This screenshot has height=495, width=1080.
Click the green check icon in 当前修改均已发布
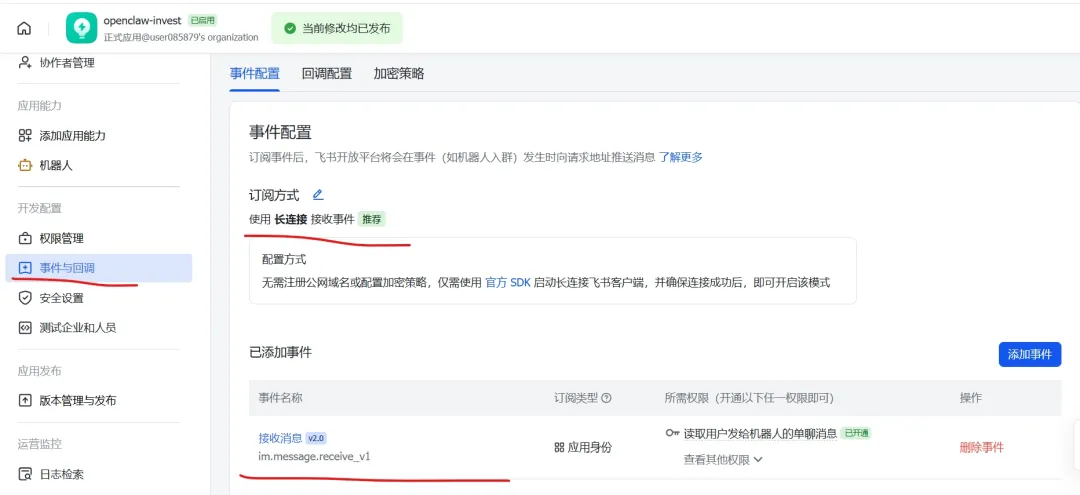[x=290, y=28]
